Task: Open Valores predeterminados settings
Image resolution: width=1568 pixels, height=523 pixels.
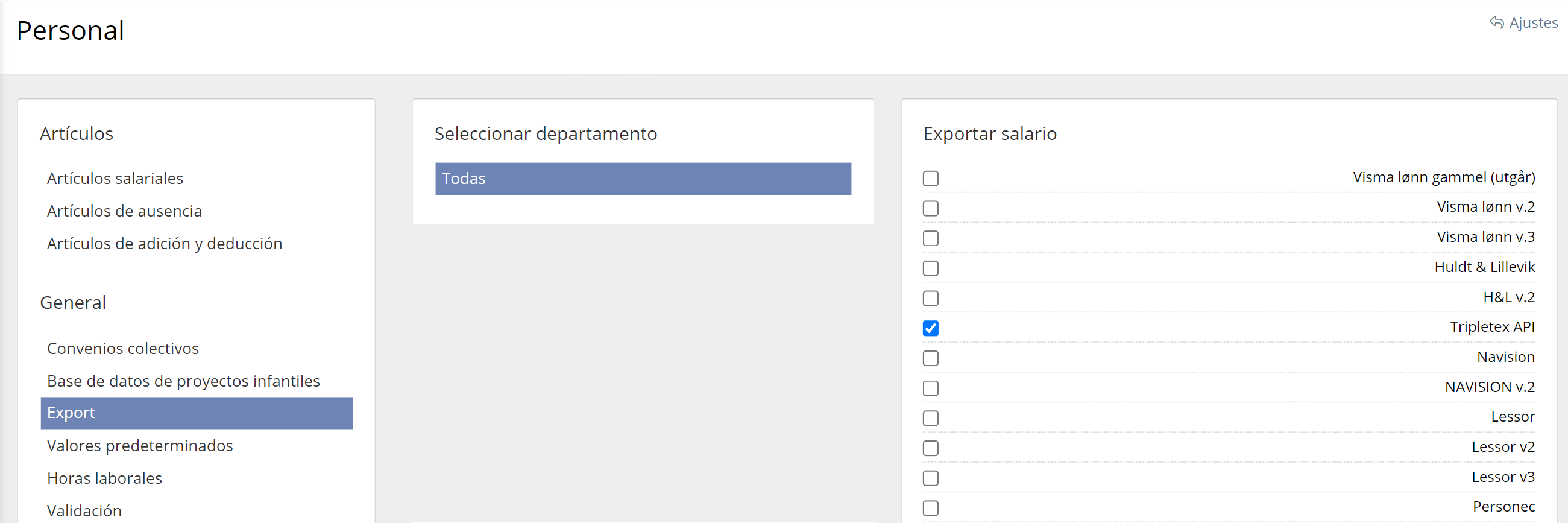Action: [x=140, y=446]
